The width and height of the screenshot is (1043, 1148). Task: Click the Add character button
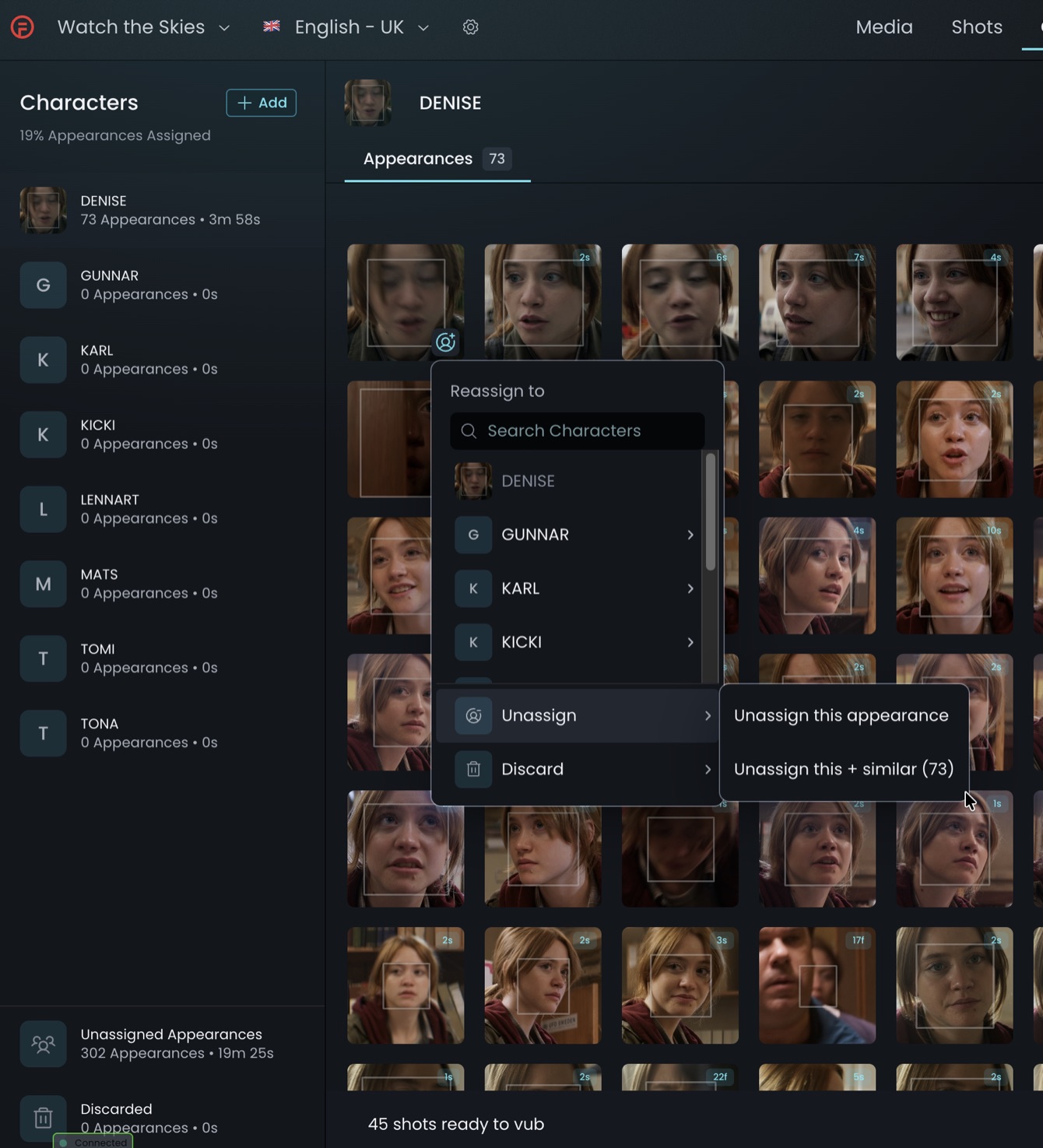tap(262, 103)
